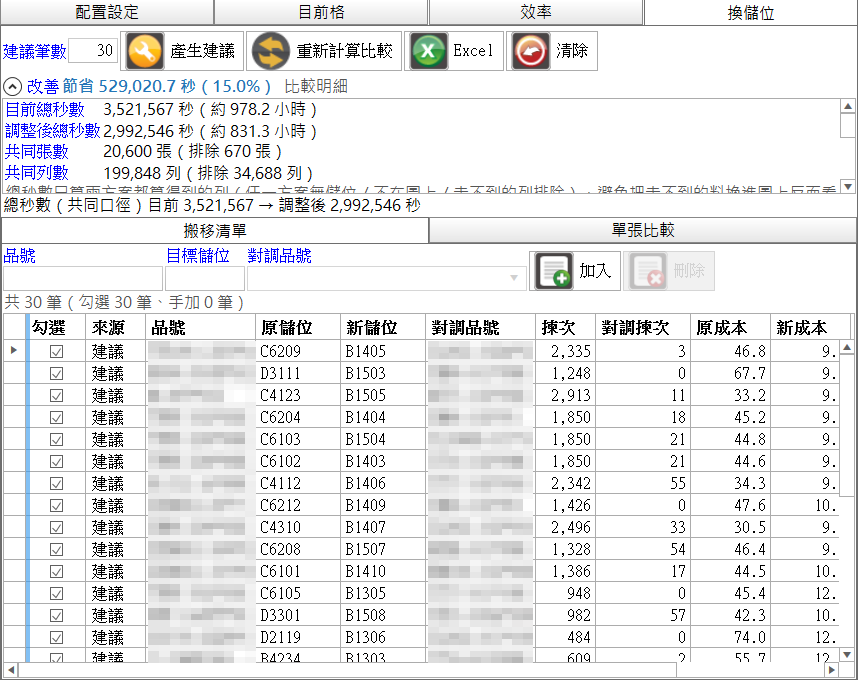This screenshot has height=680, width=858.
Task: Select the 原儲位 cell D2119
Action: [298, 637]
